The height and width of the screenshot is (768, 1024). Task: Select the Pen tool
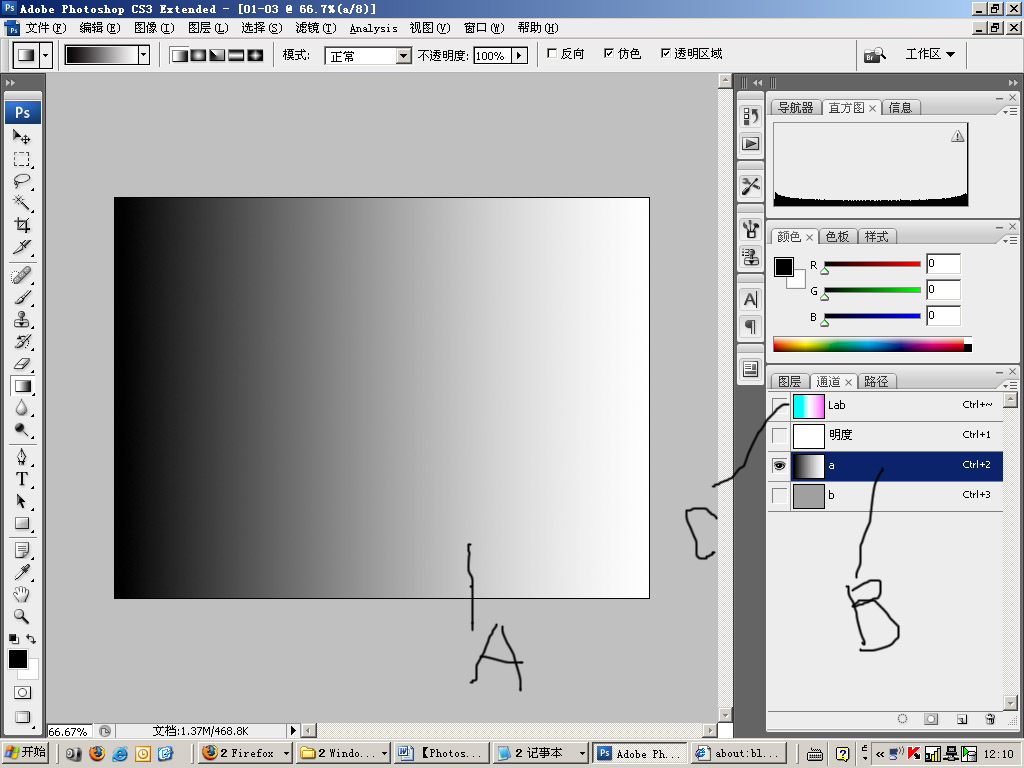click(22, 457)
